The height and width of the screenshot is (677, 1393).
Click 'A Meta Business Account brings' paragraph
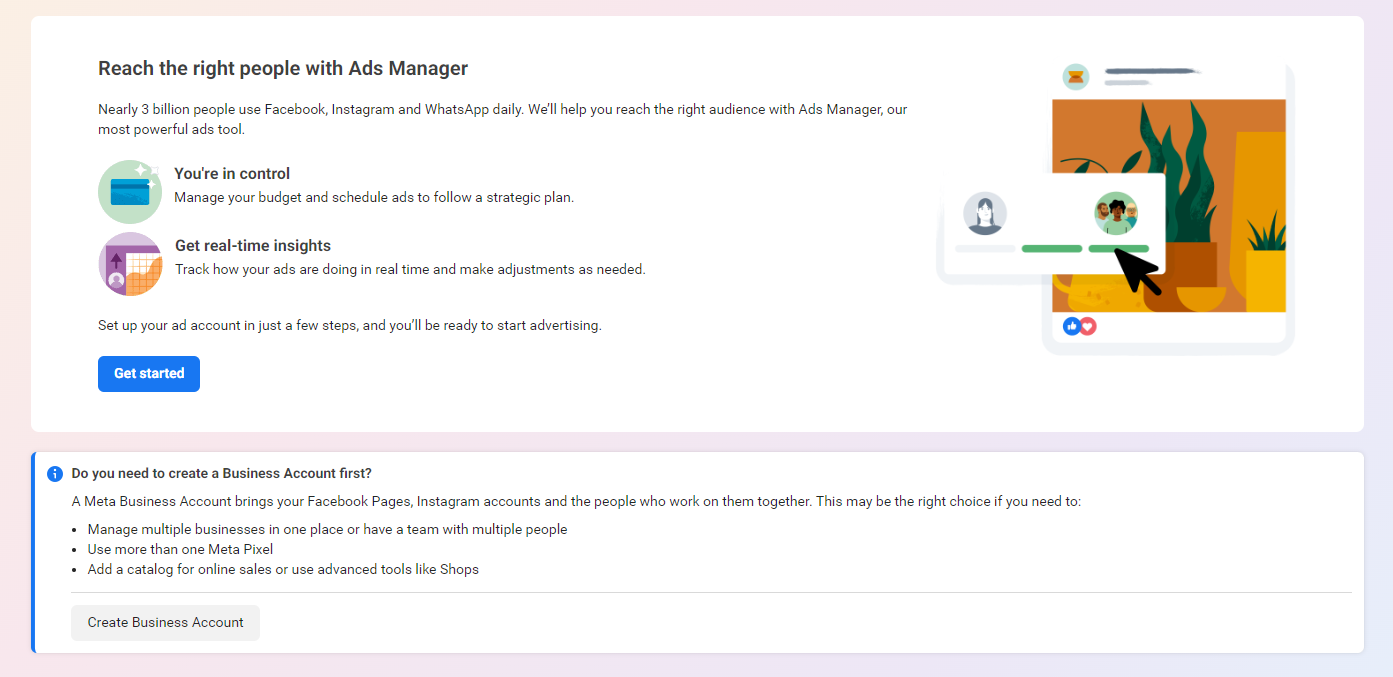click(576, 502)
